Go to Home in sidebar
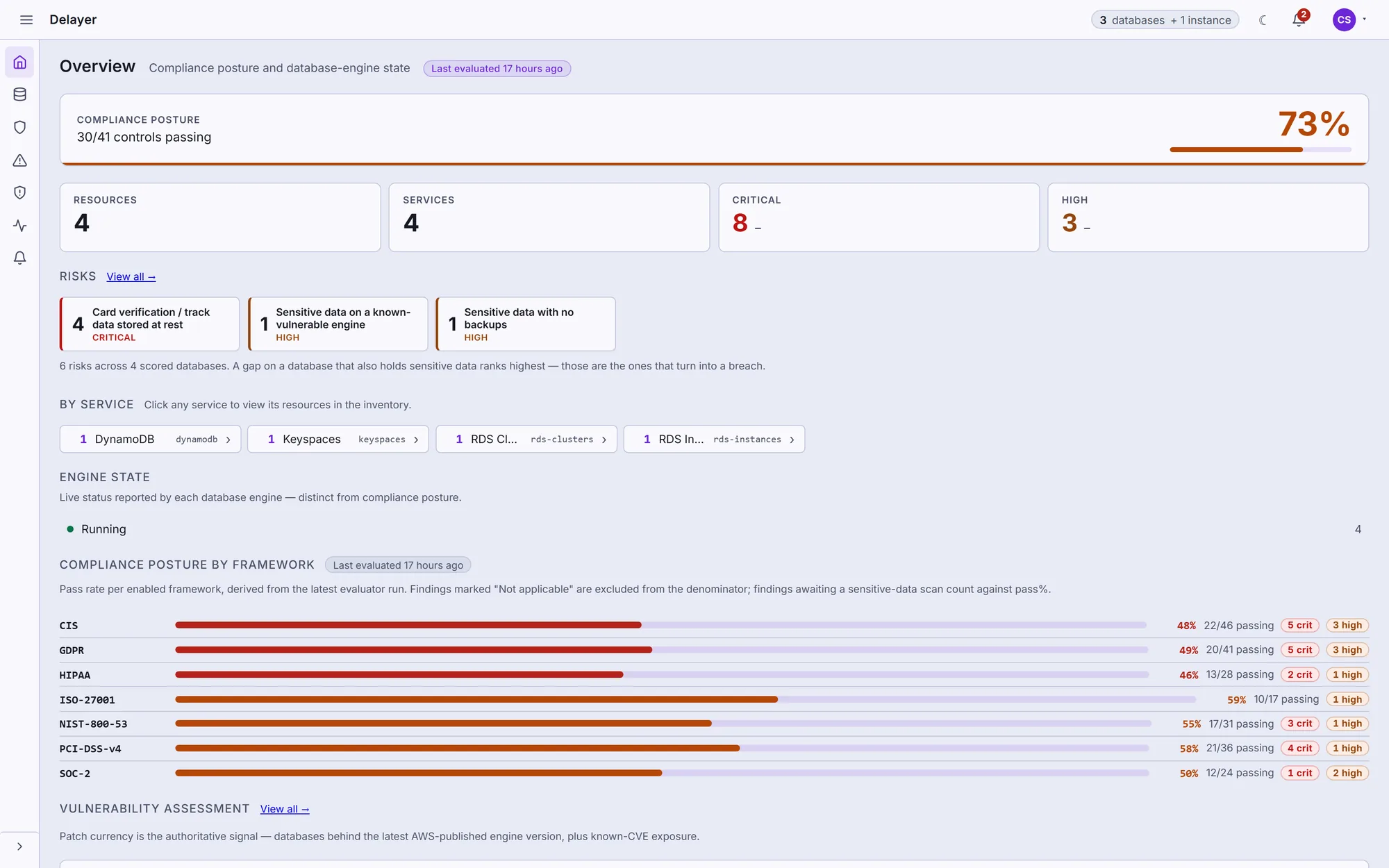Viewport: 1389px width, 868px height. (x=19, y=62)
